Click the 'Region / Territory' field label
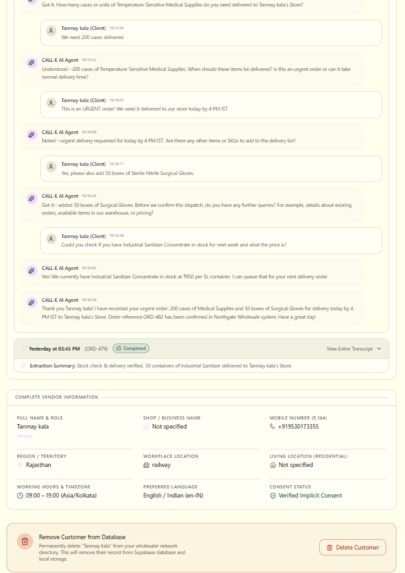The image size is (405, 573). coord(42,456)
